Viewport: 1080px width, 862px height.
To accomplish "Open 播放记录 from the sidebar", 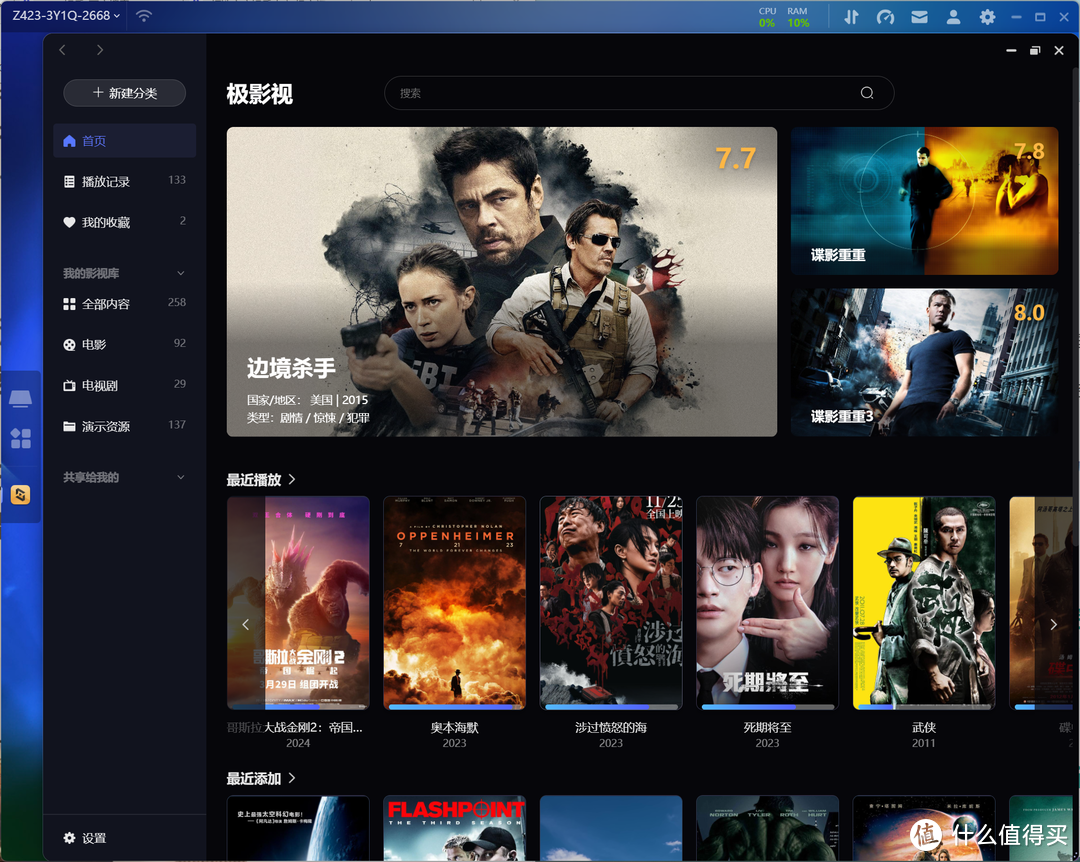I will tap(106, 182).
